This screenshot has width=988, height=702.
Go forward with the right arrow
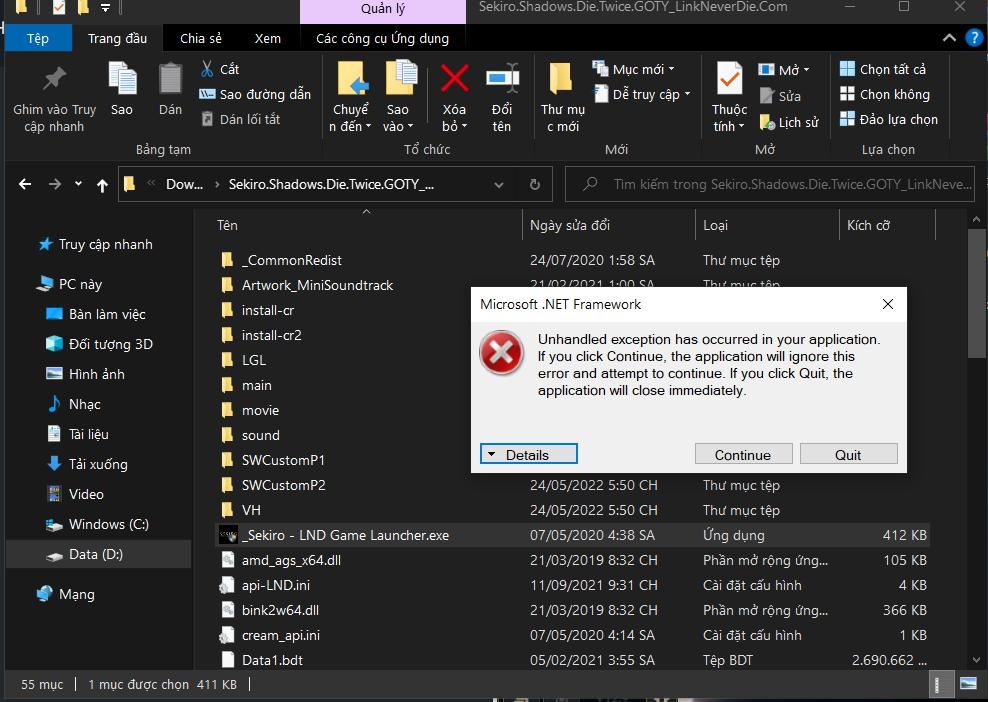click(x=55, y=184)
